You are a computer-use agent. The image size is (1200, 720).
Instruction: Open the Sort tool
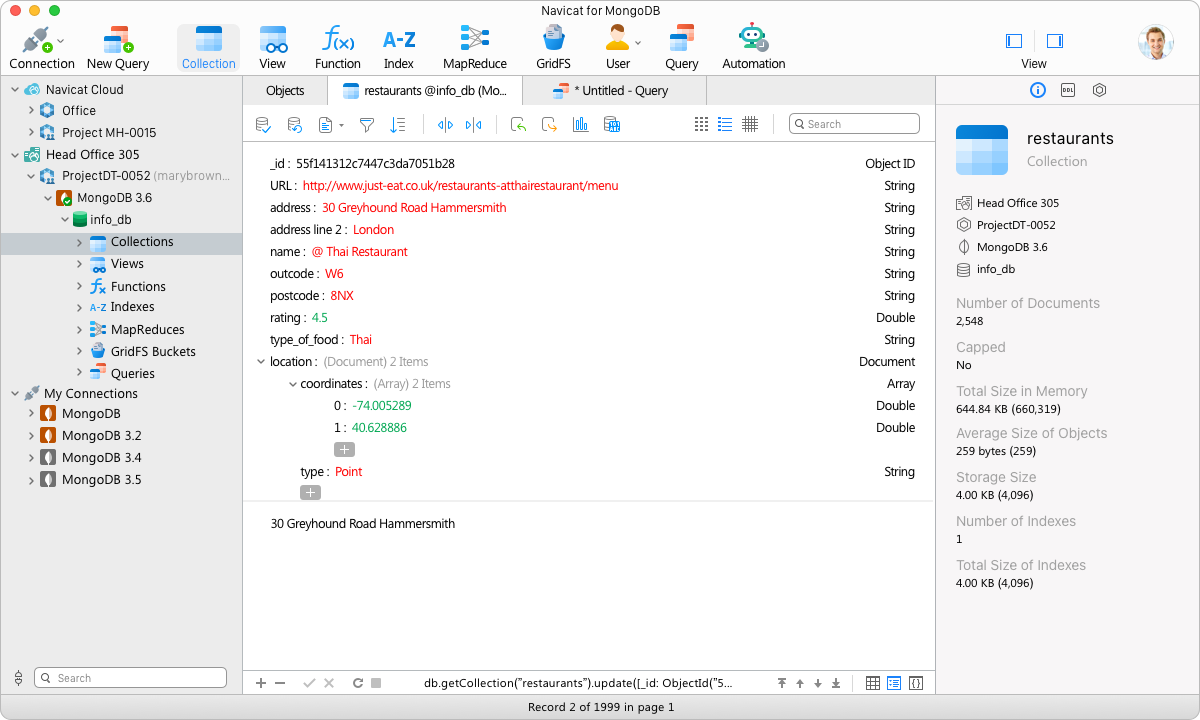pyautogui.click(x=398, y=125)
